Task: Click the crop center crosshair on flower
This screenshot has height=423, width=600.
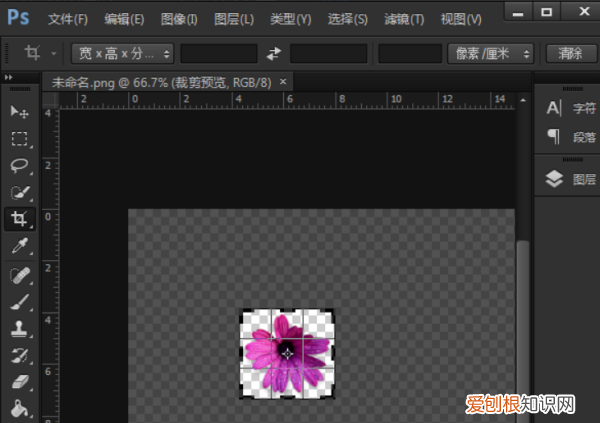Action: pos(287,354)
